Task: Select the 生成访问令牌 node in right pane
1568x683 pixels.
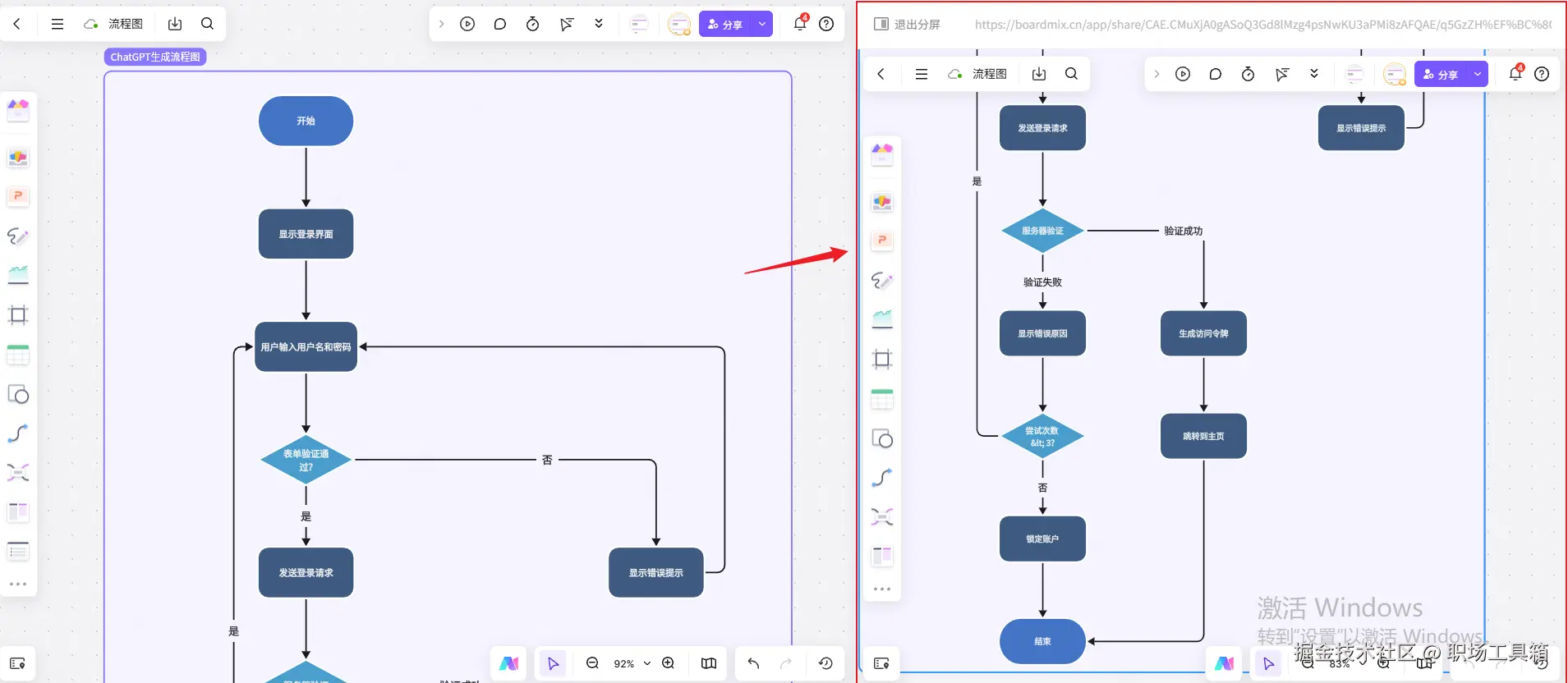Action: [x=1203, y=333]
